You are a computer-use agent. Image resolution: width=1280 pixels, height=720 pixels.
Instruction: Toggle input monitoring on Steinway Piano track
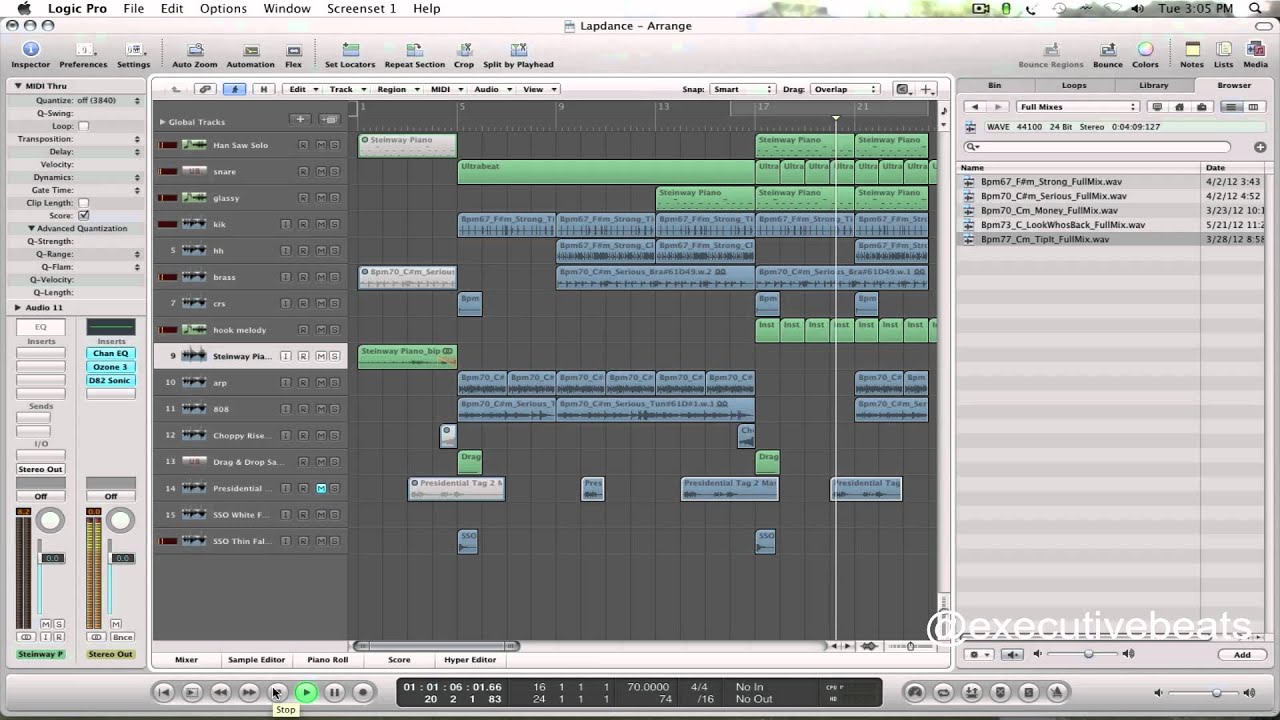coord(286,356)
